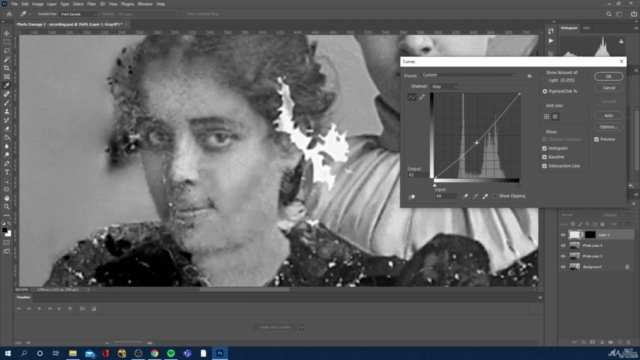The width and height of the screenshot is (640, 360).
Task: Open the Filter menu
Action: tap(91, 4)
